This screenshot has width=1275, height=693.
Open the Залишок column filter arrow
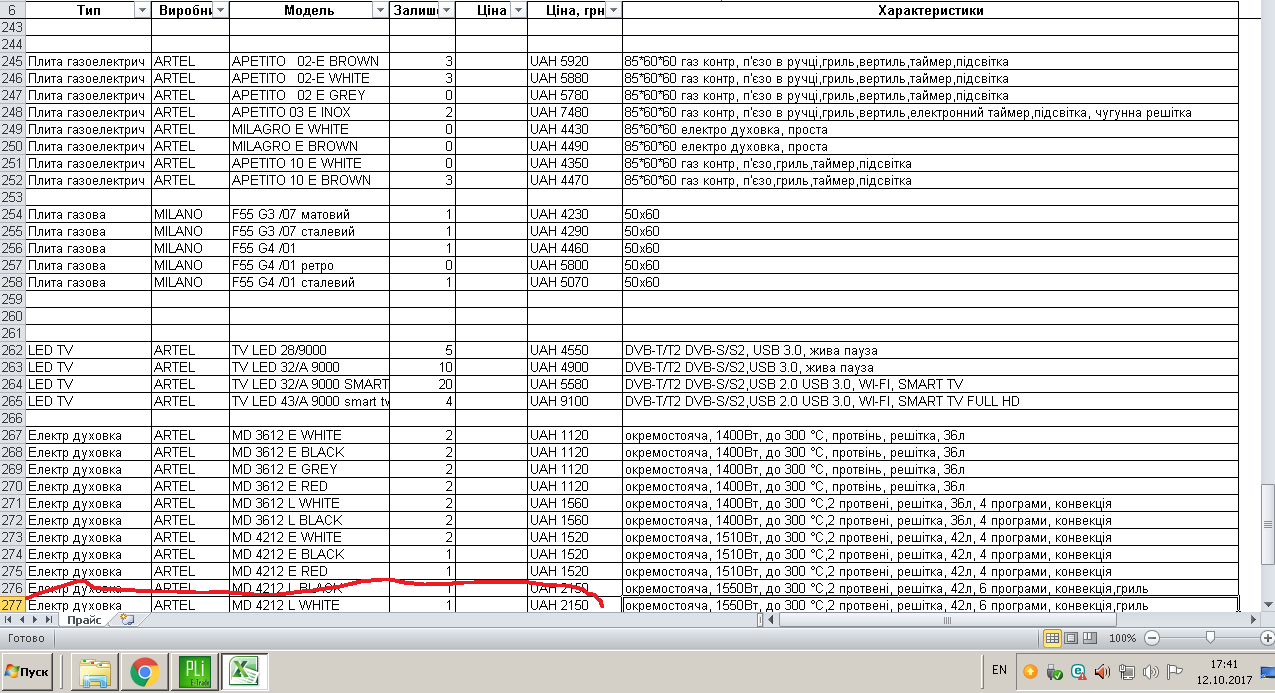click(446, 10)
